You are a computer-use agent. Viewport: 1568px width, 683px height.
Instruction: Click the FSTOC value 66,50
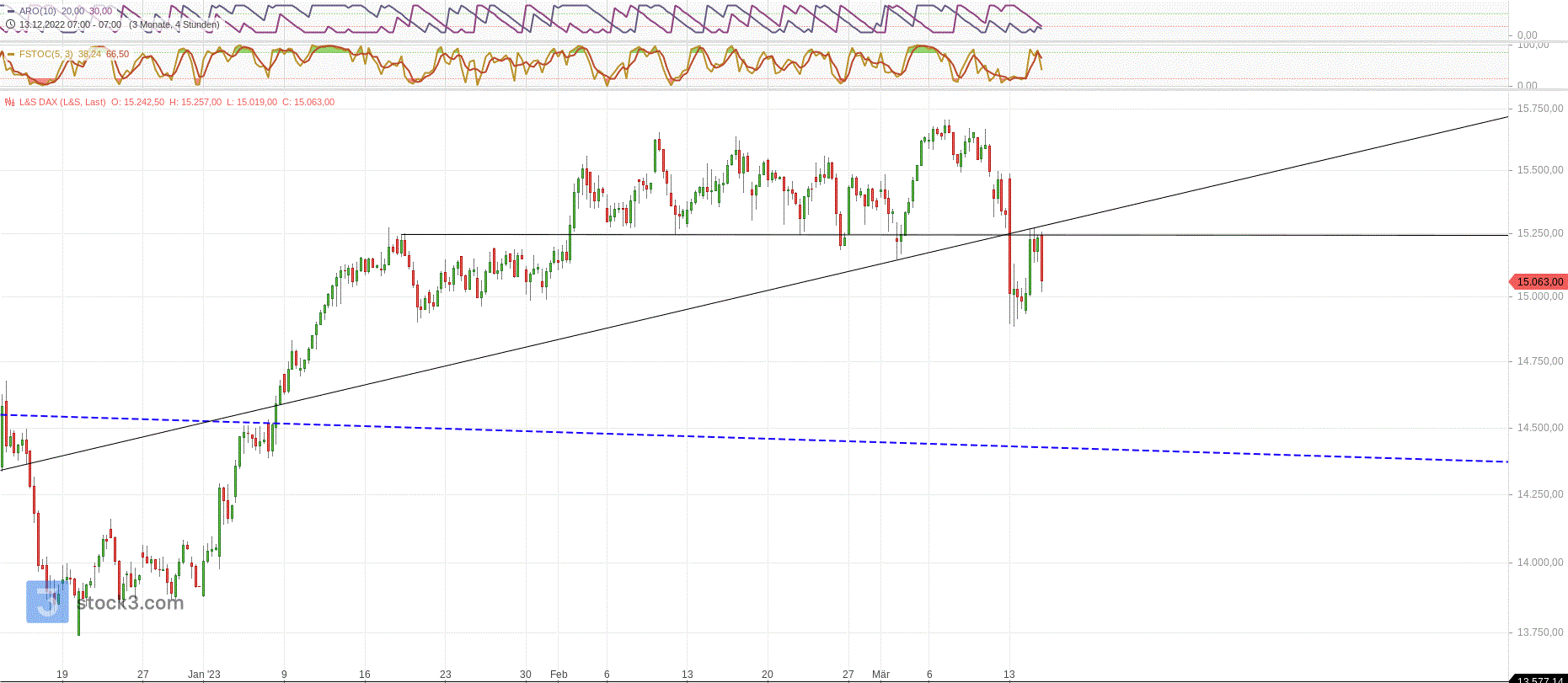(x=117, y=54)
